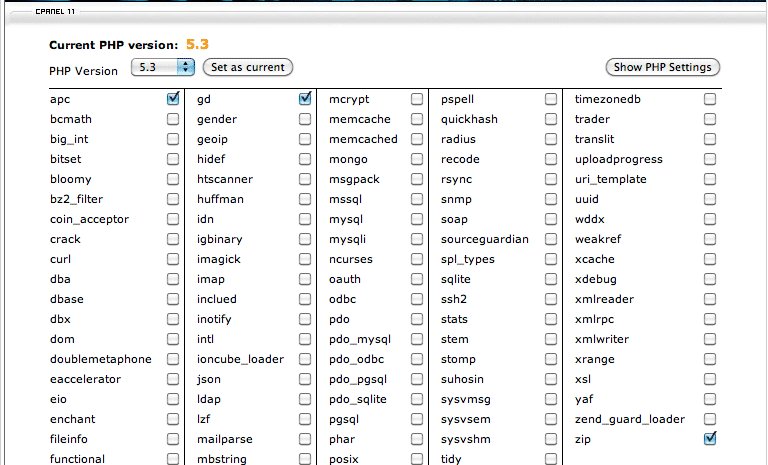The height and width of the screenshot is (465, 768).
Task: Click the CPANEL 11 header text
Action: (x=55, y=11)
